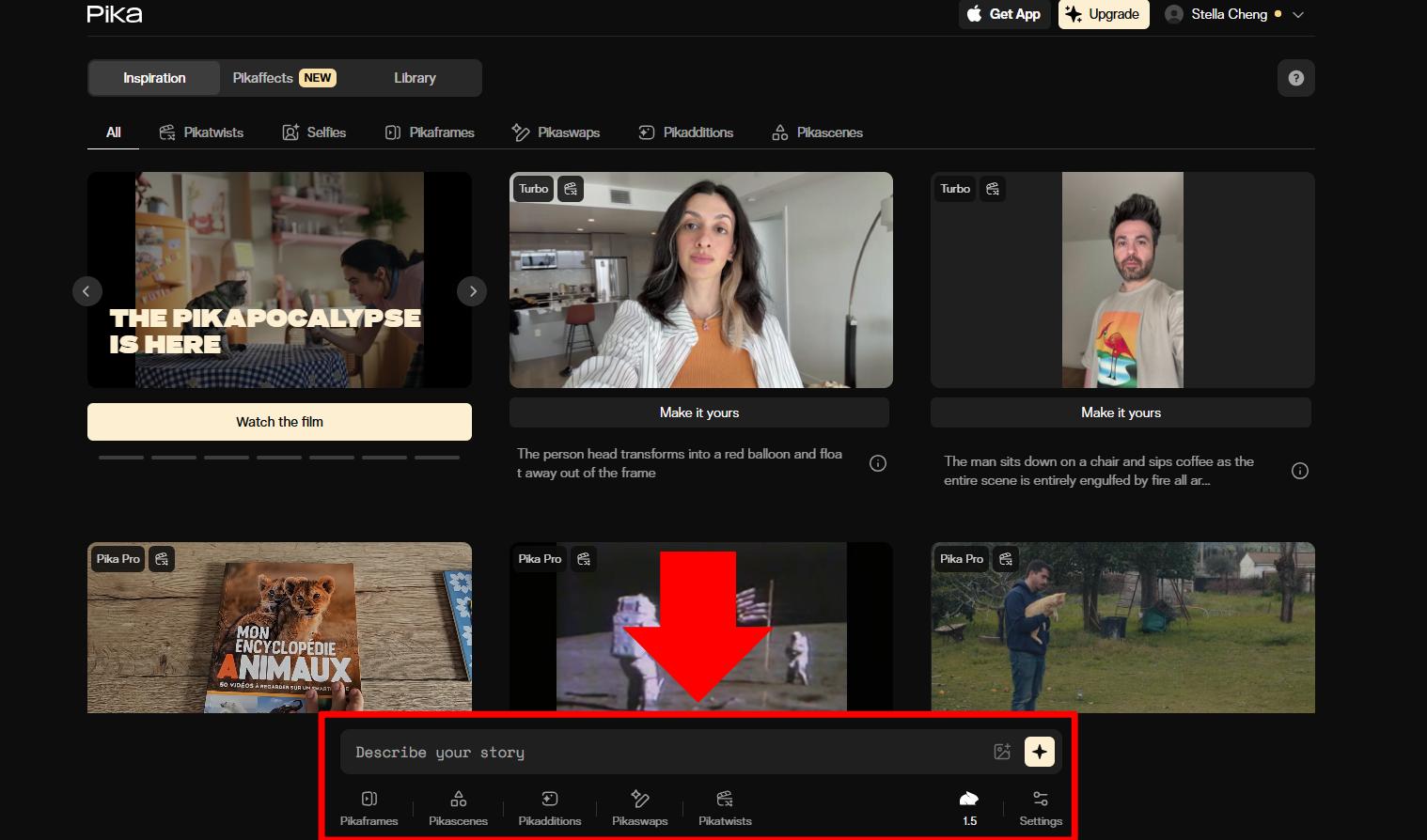Click the Turbo badge on woman's video
Viewport: 1427px width, 840px height.
pos(534,189)
